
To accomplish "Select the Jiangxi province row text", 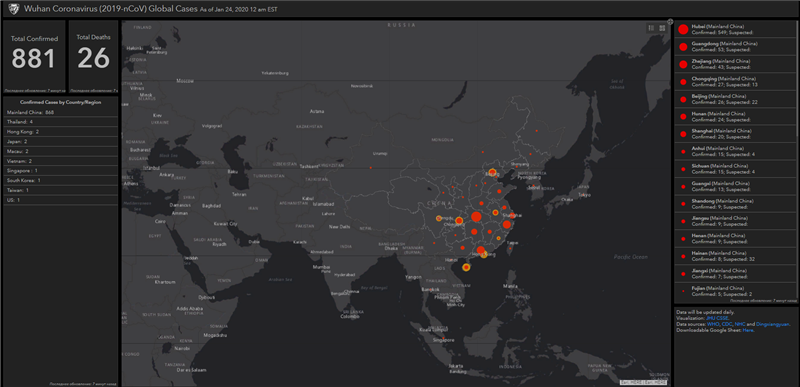I will (721, 273).
